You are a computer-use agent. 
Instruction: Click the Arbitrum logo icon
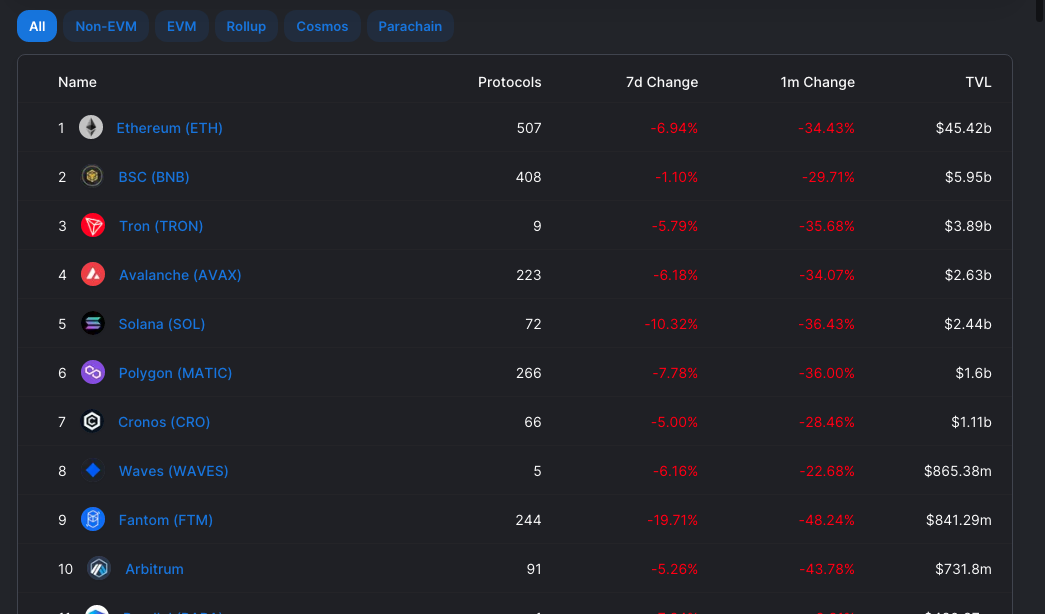pyautogui.click(x=98, y=569)
